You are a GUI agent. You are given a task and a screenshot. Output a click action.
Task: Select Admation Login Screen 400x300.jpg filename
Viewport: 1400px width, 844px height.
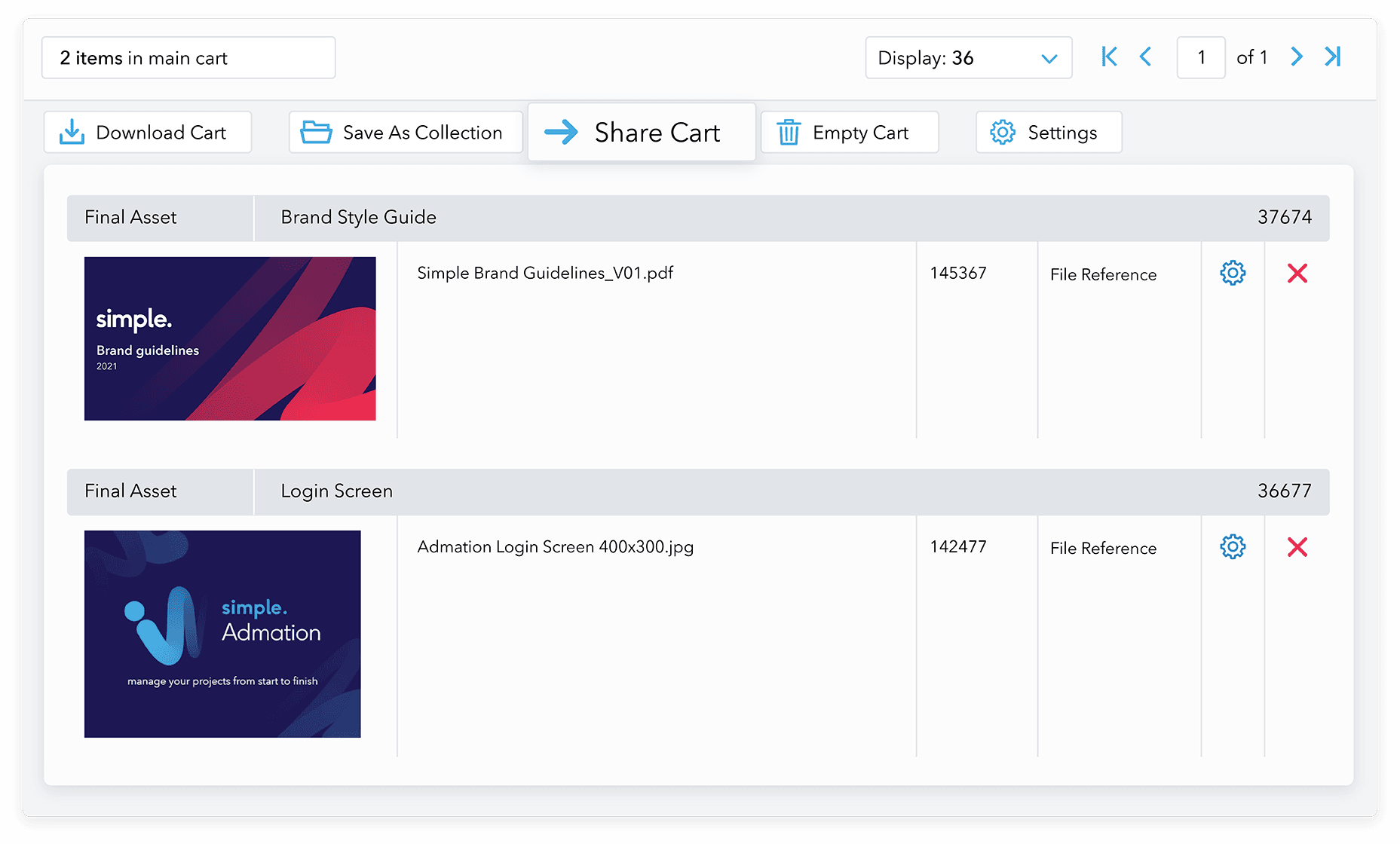tap(555, 547)
